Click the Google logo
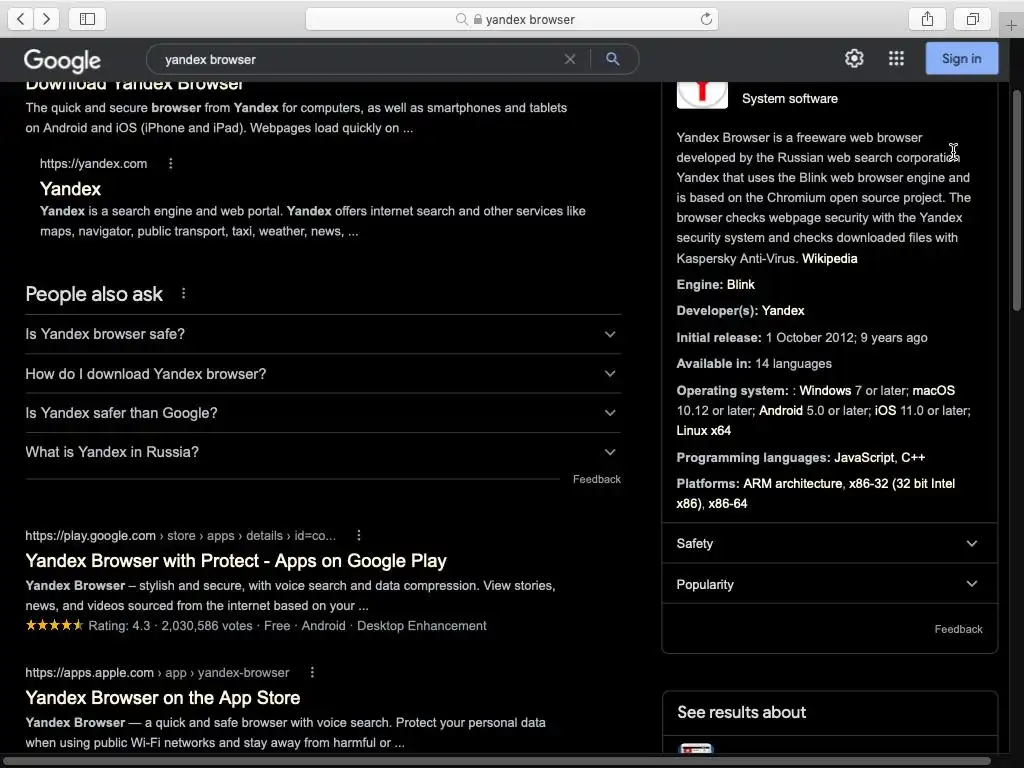Image resolution: width=1024 pixels, height=768 pixels. point(62,60)
